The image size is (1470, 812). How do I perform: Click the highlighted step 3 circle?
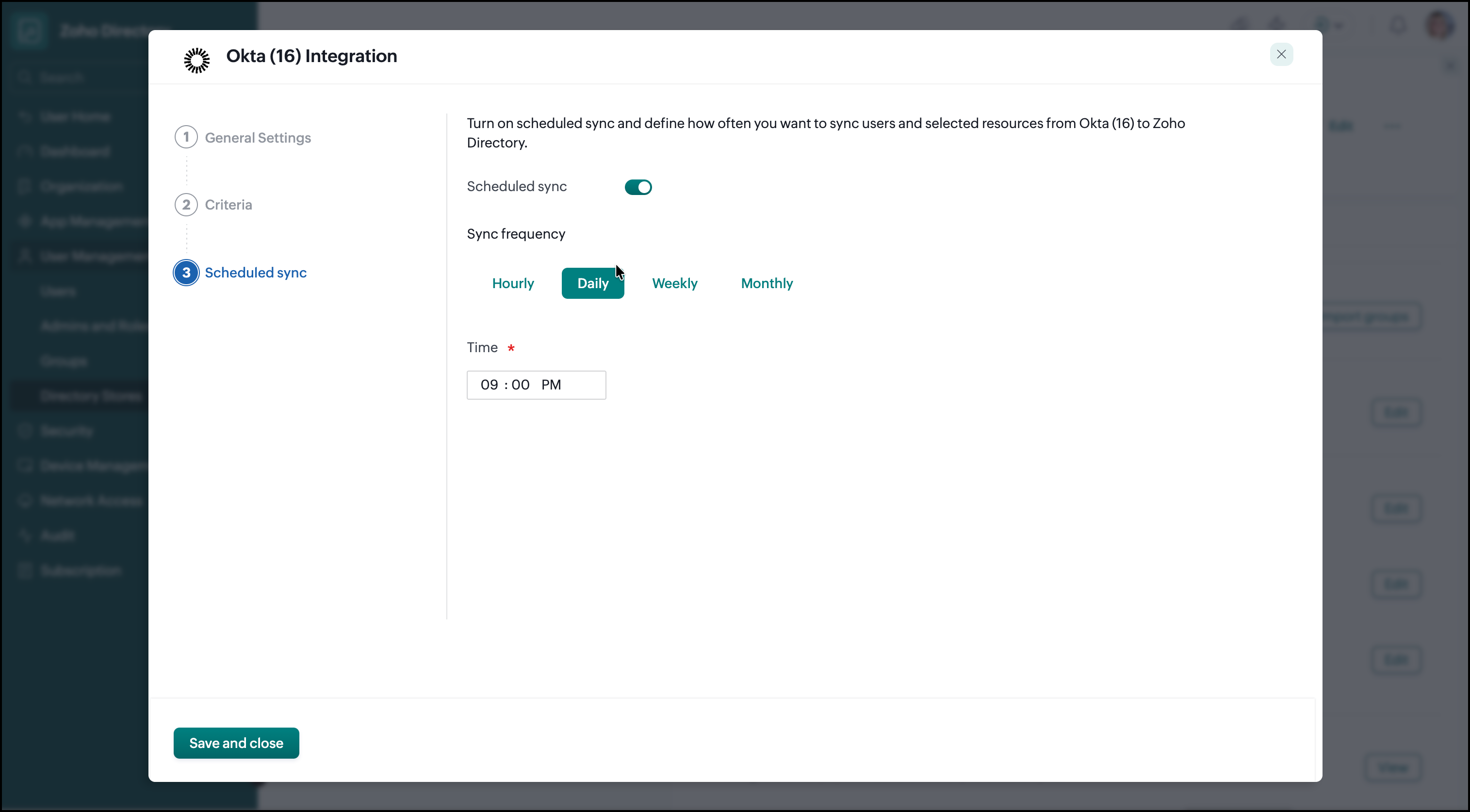186,272
